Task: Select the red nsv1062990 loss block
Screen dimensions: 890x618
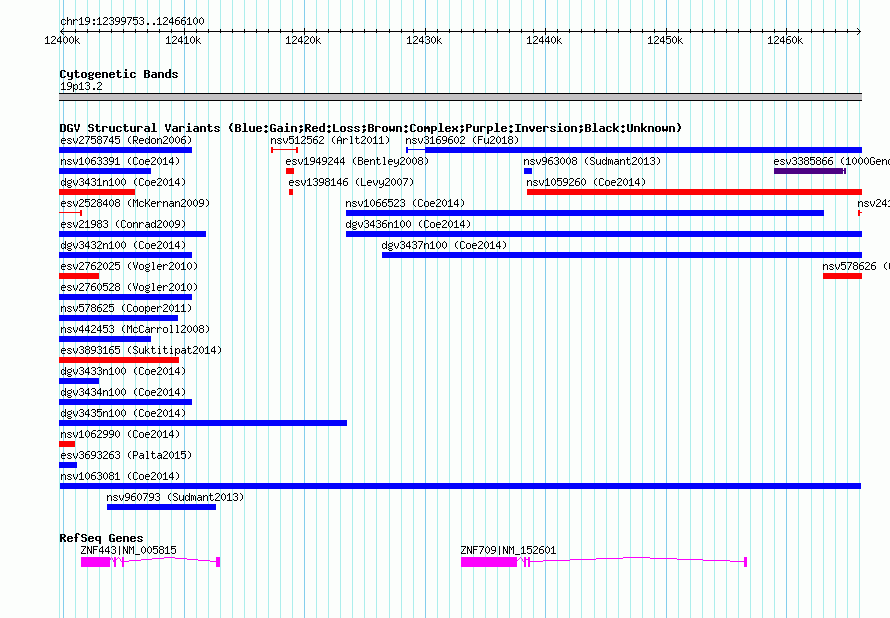Action: tap(67, 444)
